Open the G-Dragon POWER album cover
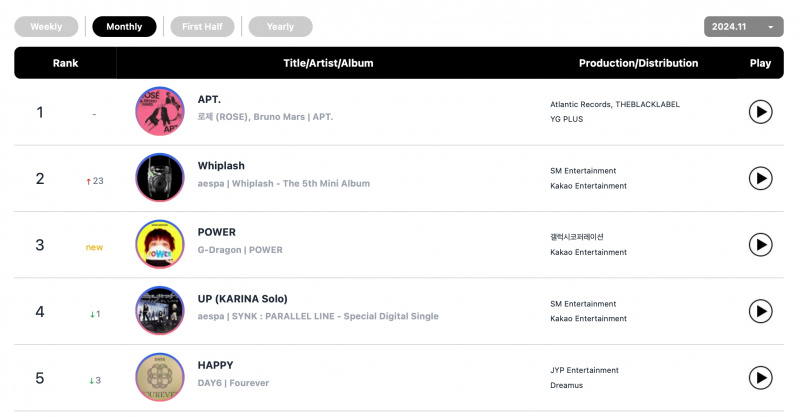Image resolution: width=800 pixels, height=417 pixels. point(160,244)
